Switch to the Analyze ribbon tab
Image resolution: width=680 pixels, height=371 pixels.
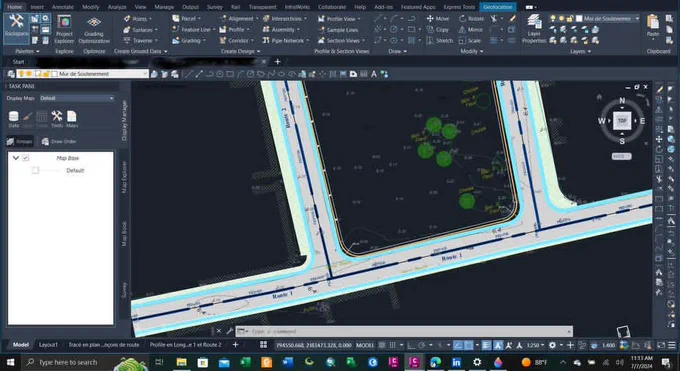(117, 7)
